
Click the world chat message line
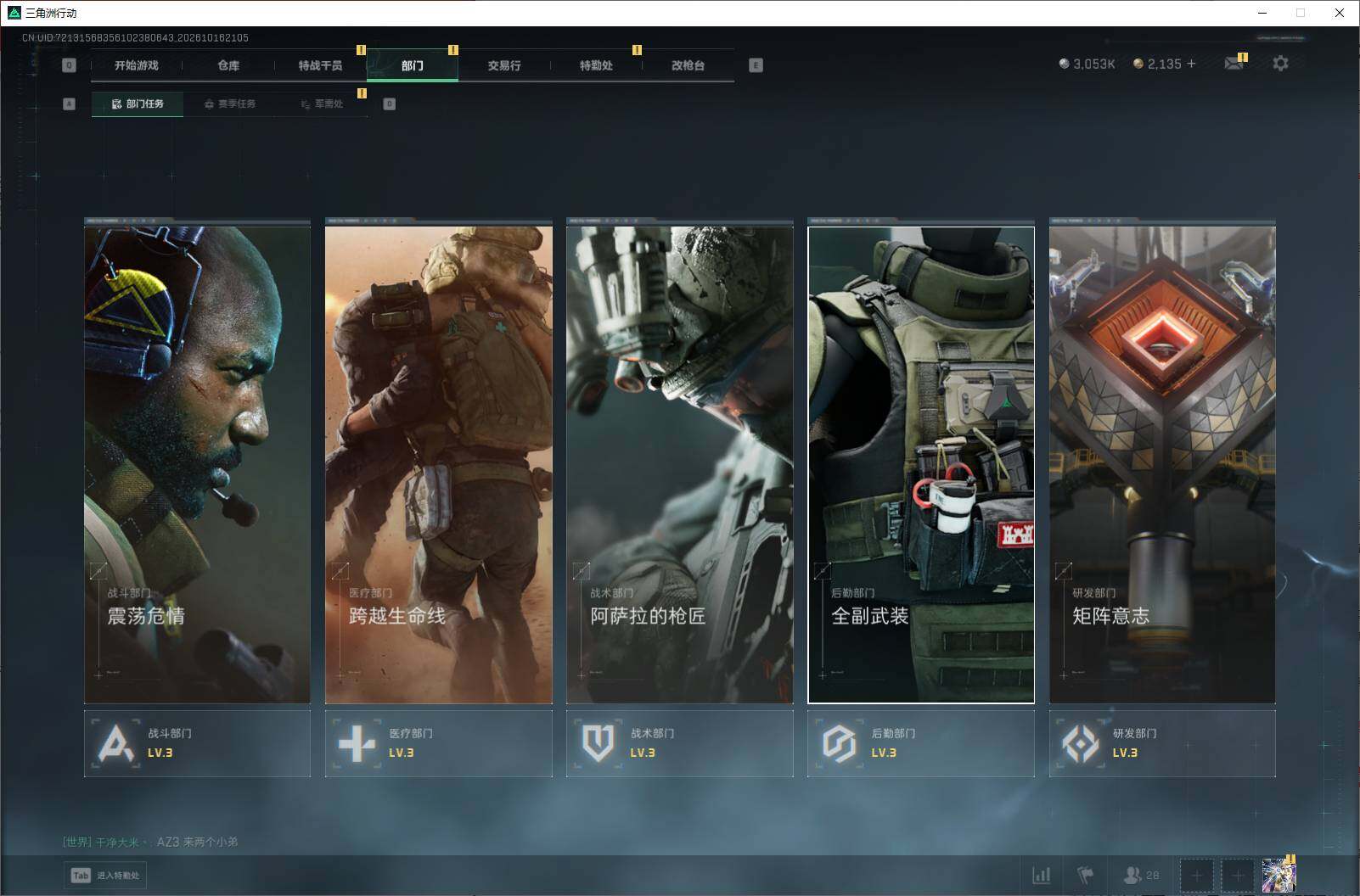pyautogui.click(x=150, y=842)
